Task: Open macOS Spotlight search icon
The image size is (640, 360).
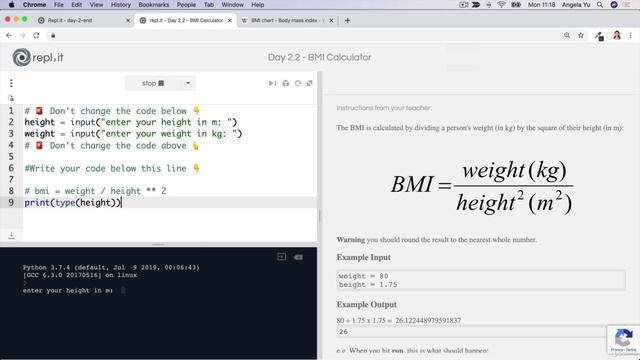Action: pos(600,5)
